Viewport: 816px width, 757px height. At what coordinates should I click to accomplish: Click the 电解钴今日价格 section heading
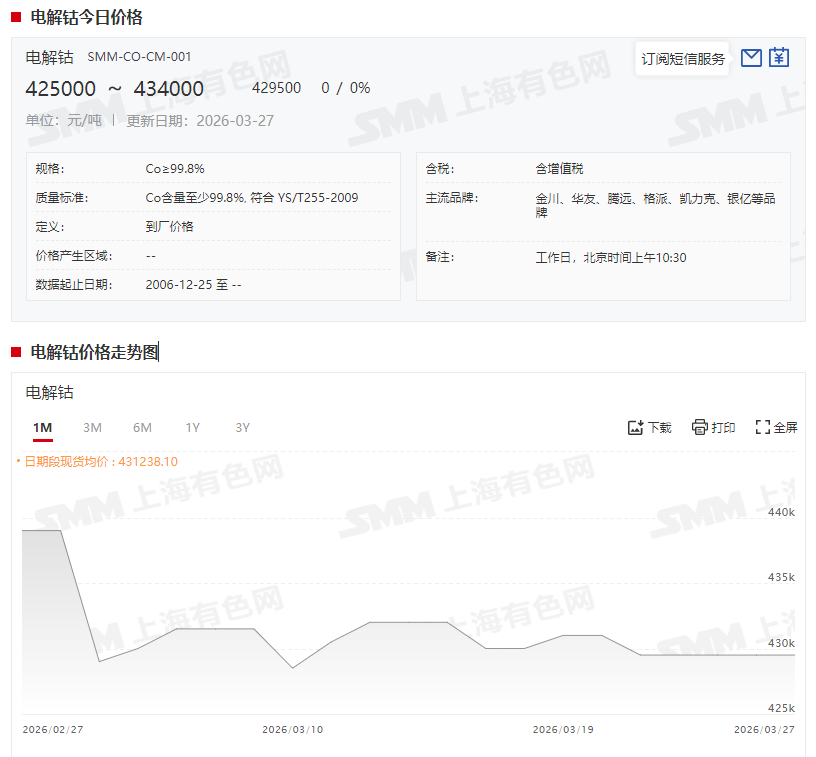pos(86,17)
